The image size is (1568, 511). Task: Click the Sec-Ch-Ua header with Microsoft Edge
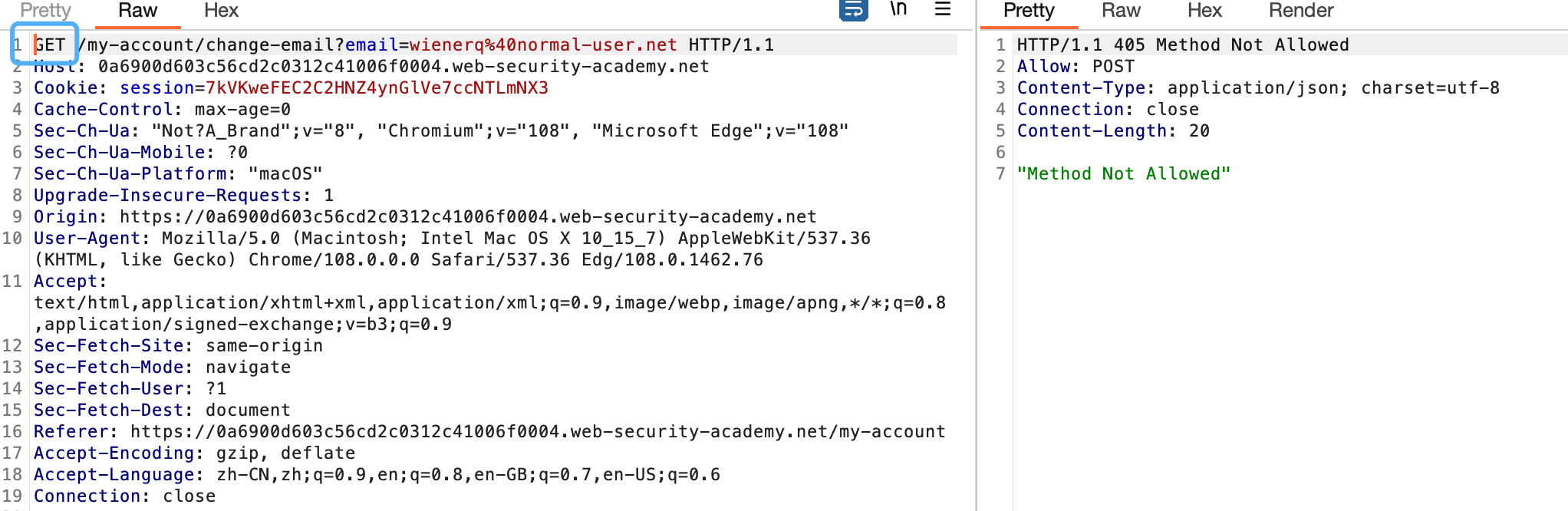pyautogui.click(x=441, y=131)
